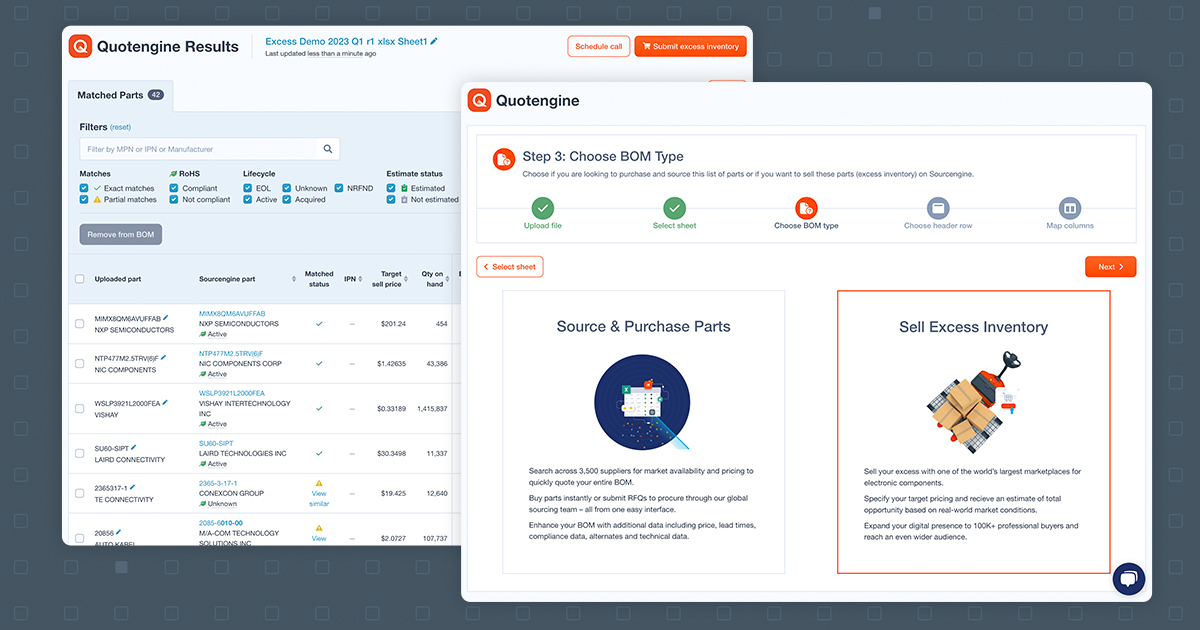Choose the Sell Excess Inventory card title

973,327
